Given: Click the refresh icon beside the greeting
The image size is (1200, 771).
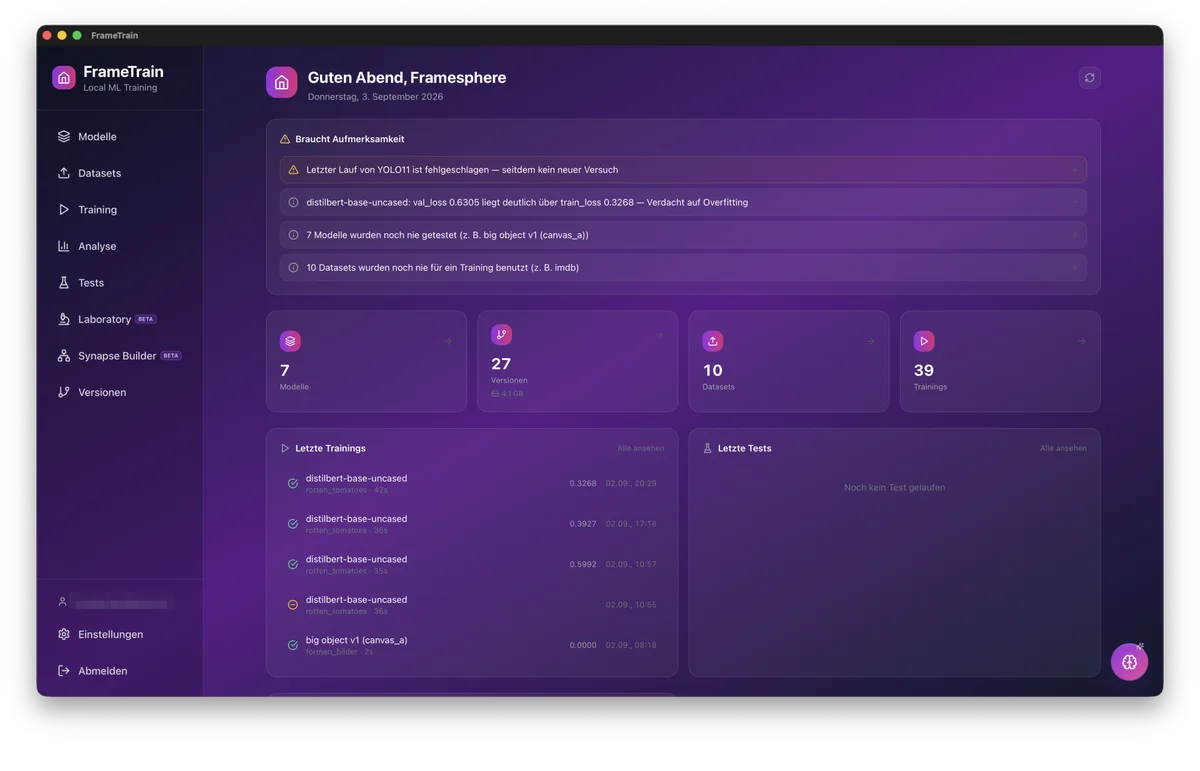Looking at the screenshot, I should [x=1090, y=78].
